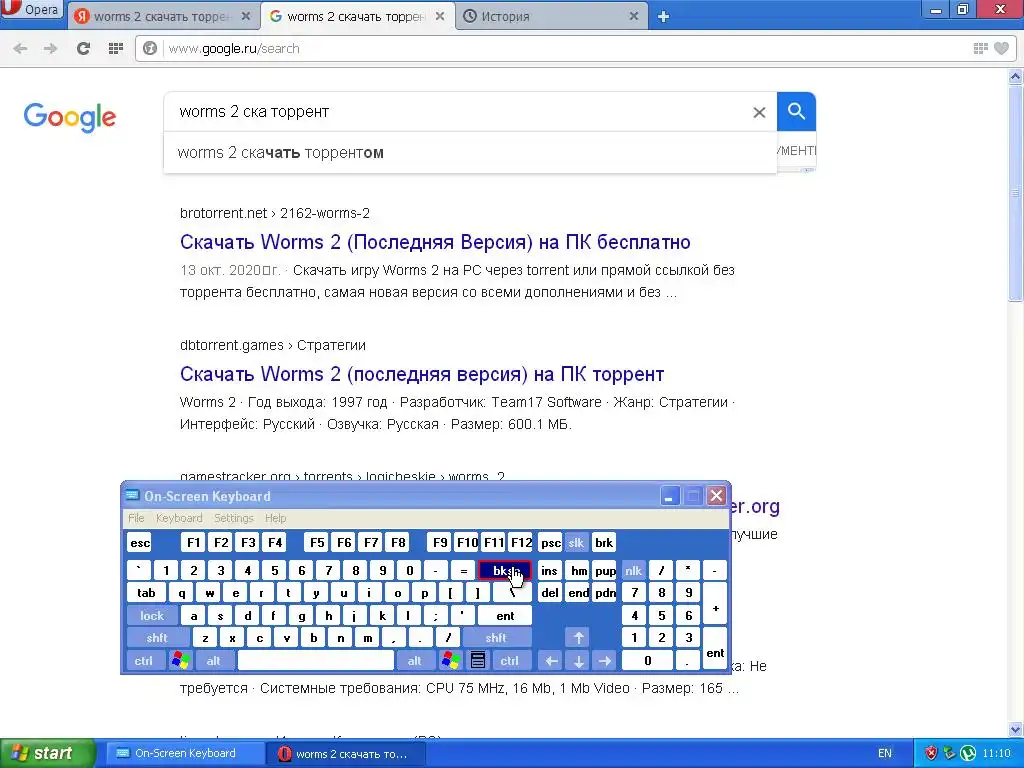Toggle the left alt key
This screenshot has height=768, width=1024.
214,661
